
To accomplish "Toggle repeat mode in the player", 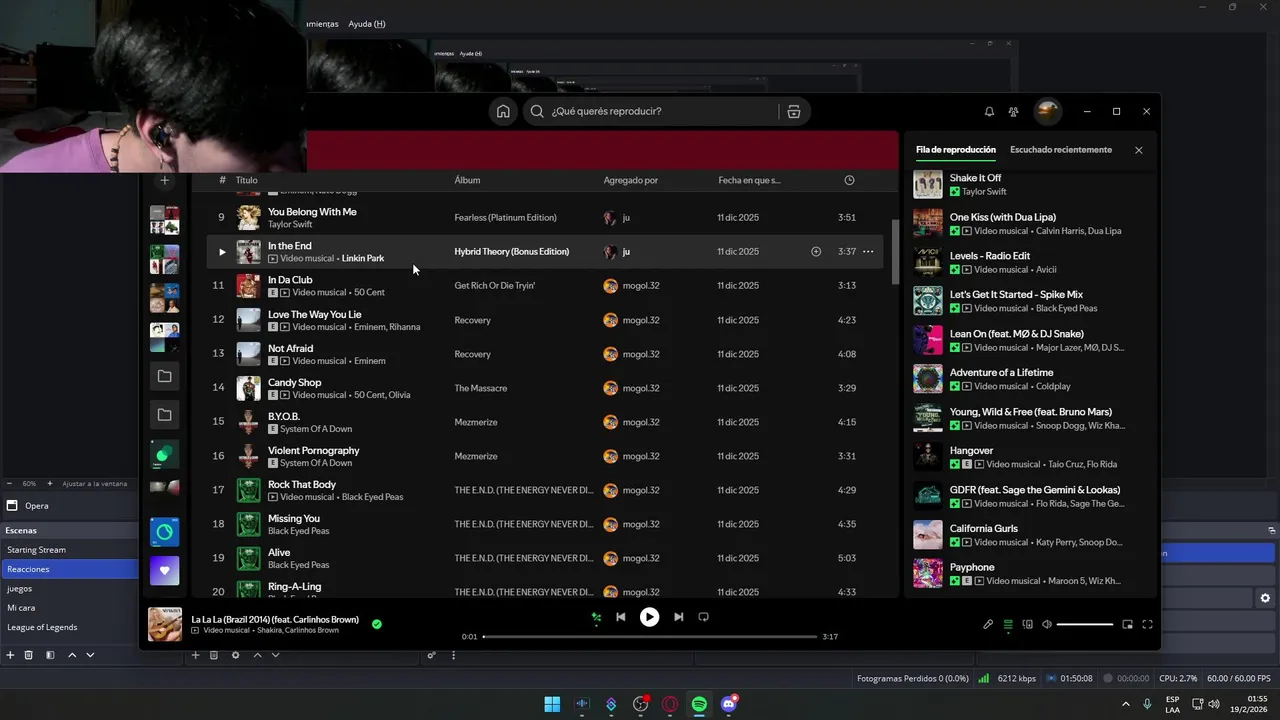I will [x=703, y=617].
